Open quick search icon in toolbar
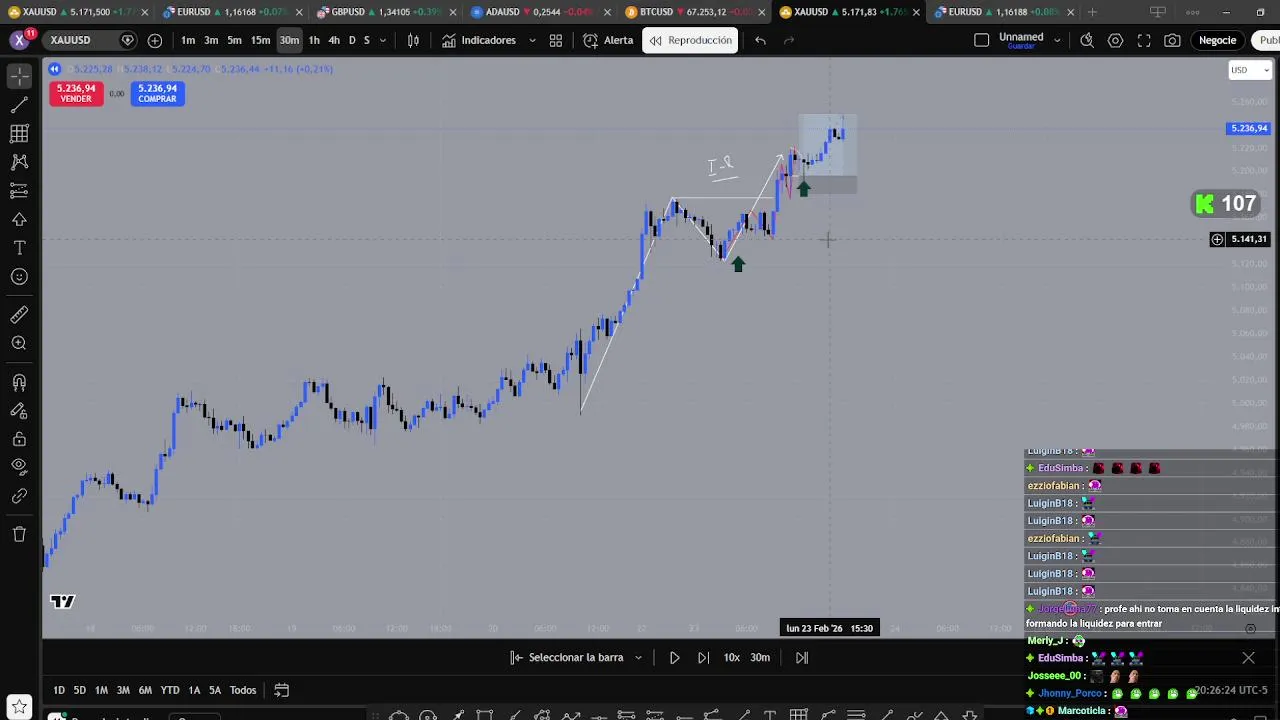Viewport: 1280px width, 720px height. point(1087,40)
